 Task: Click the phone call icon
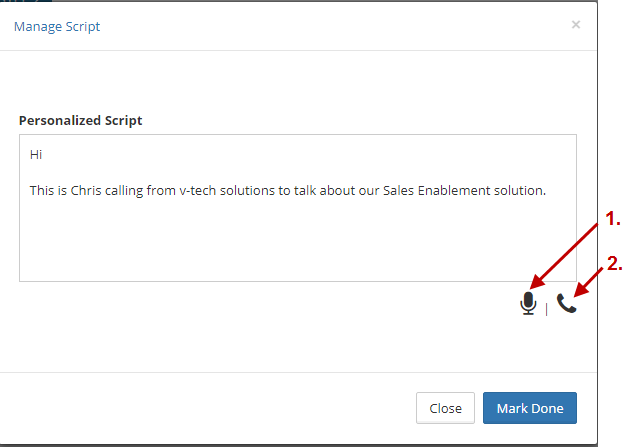pyautogui.click(x=567, y=304)
